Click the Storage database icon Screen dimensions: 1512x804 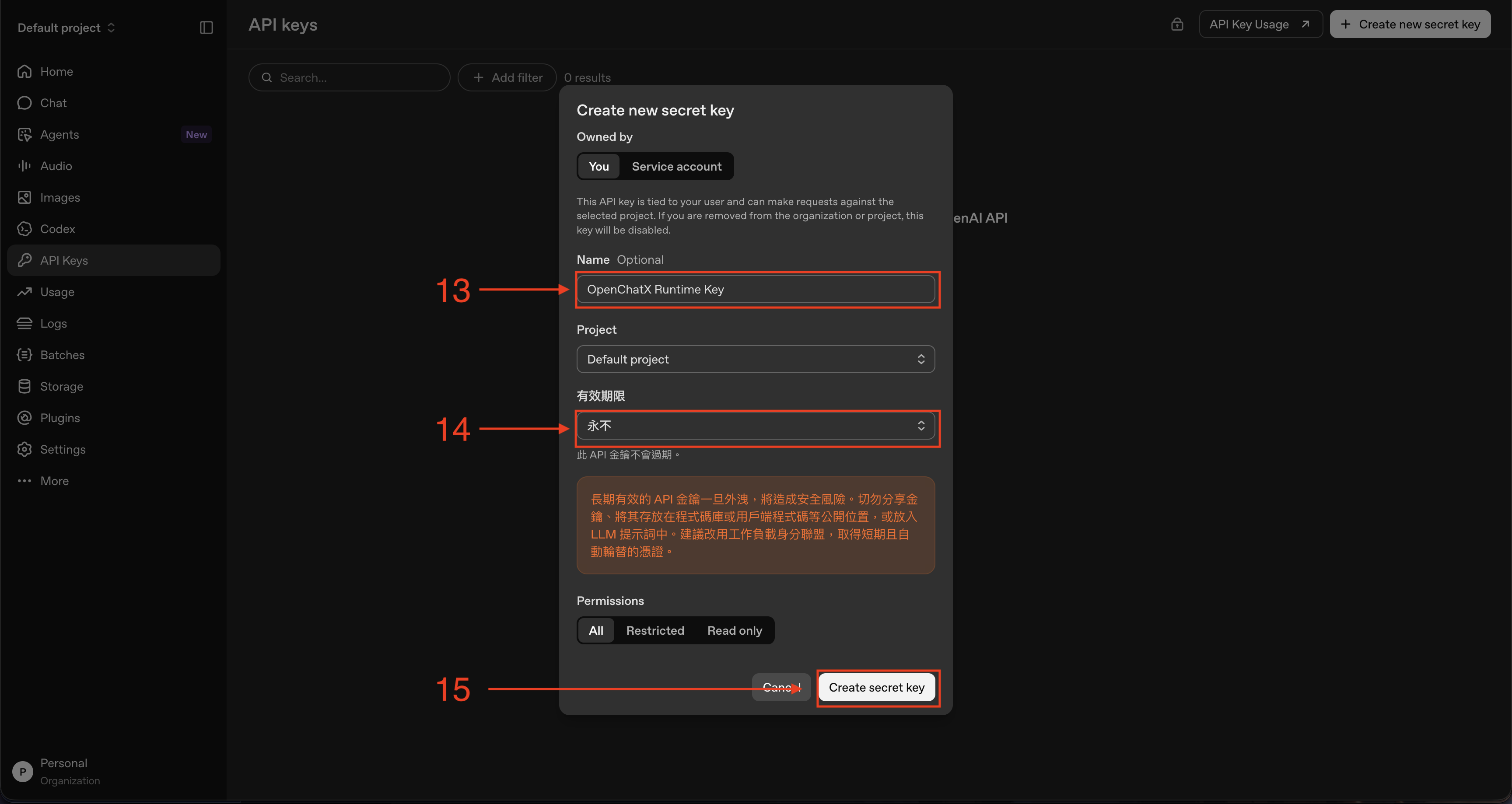click(24, 387)
